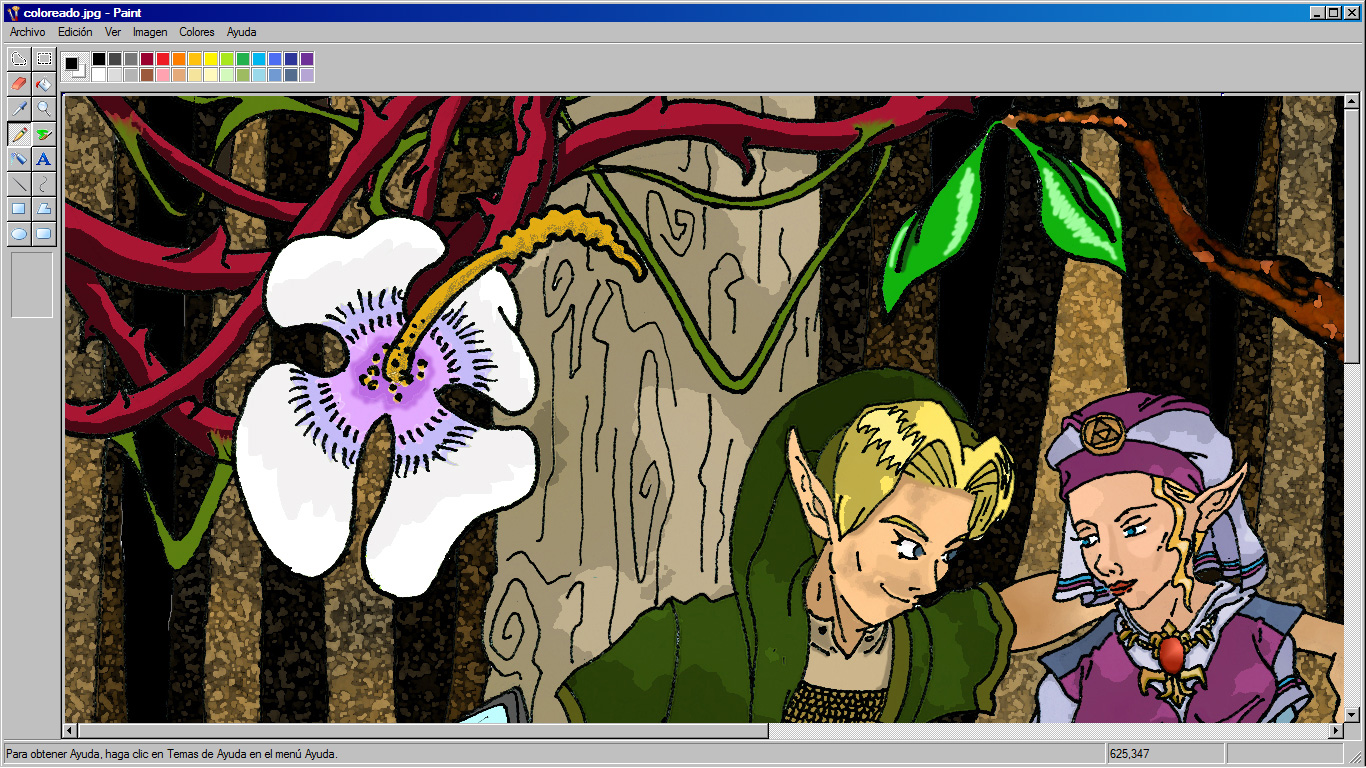
Task: Open the Archivo menu
Action: [27, 32]
